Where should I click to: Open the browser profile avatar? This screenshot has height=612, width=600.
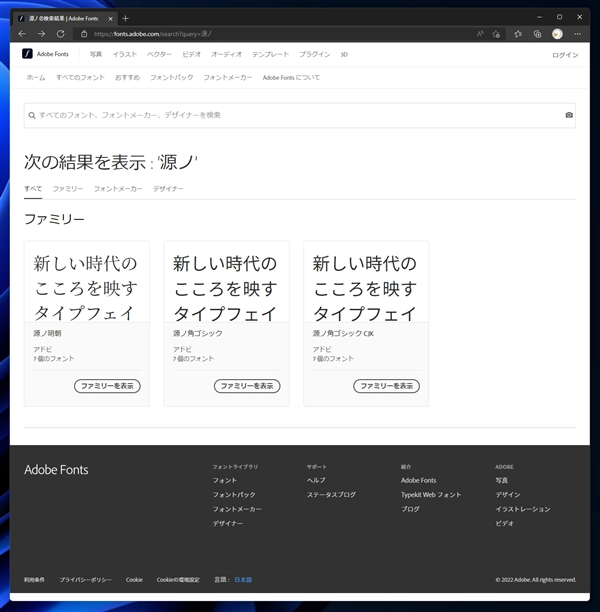[557, 34]
